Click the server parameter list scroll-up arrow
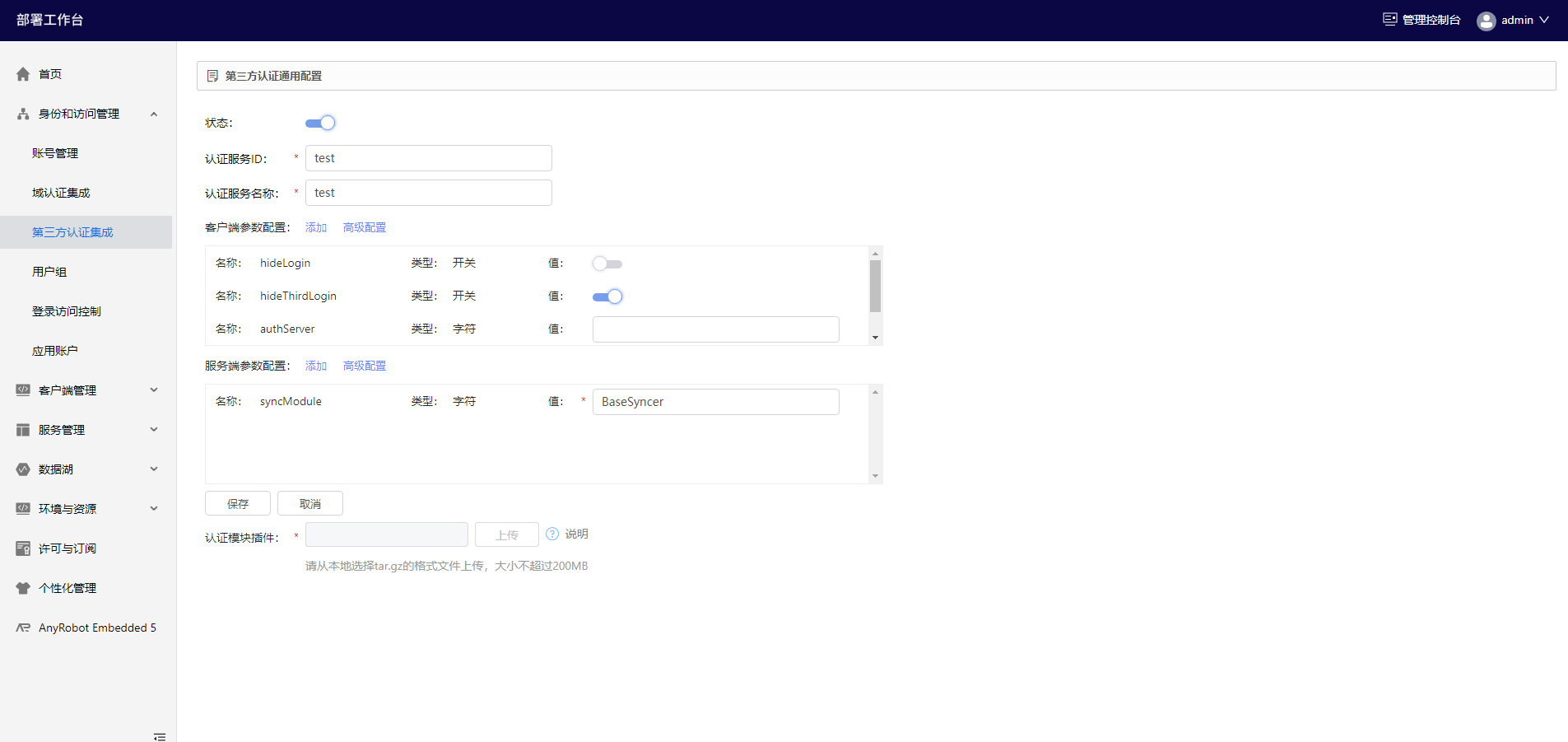This screenshot has height=742, width=1568. coord(875,391)
